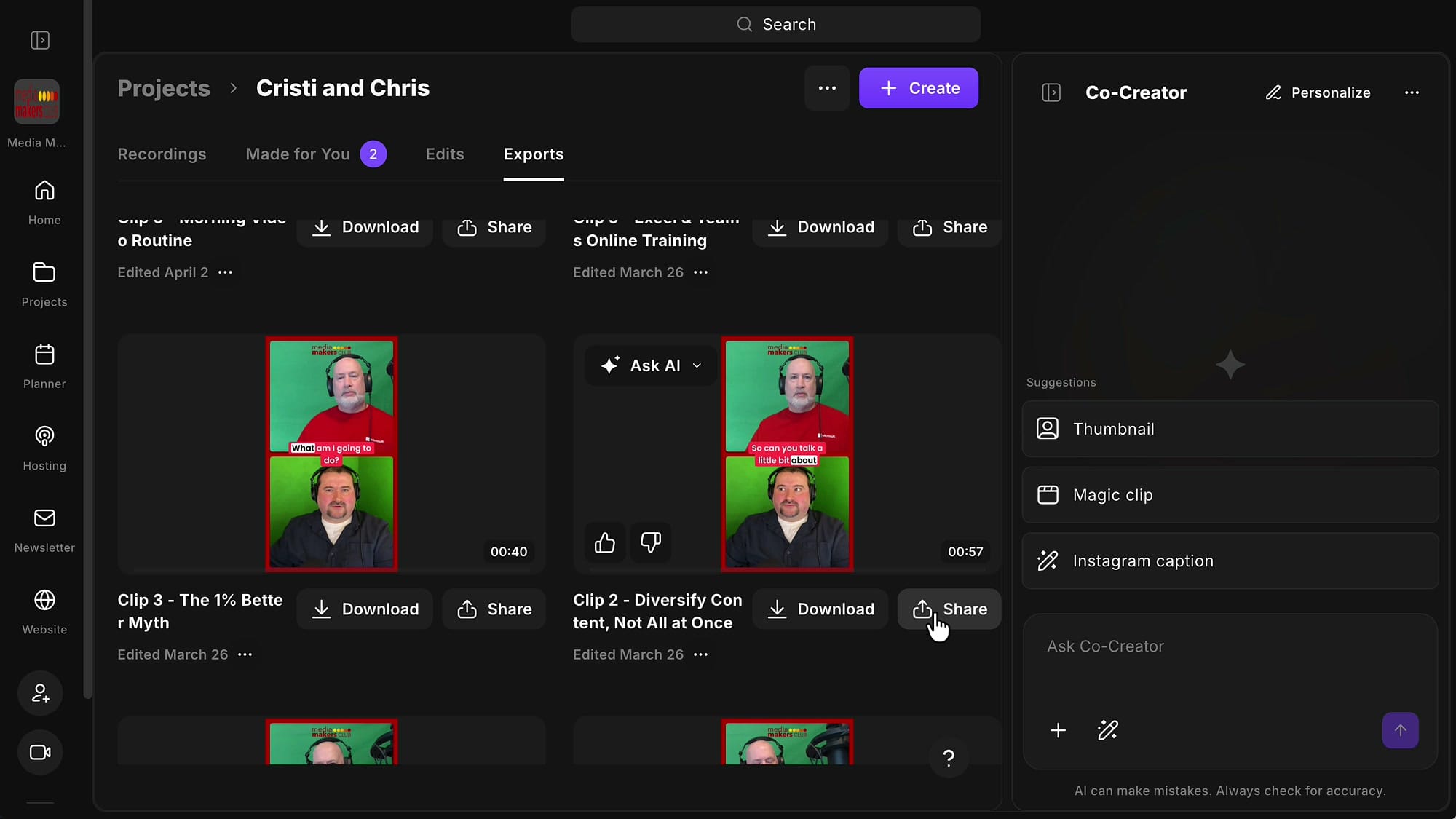Go to Home in sidebar

pyautogui.click(x=44, y=202)
